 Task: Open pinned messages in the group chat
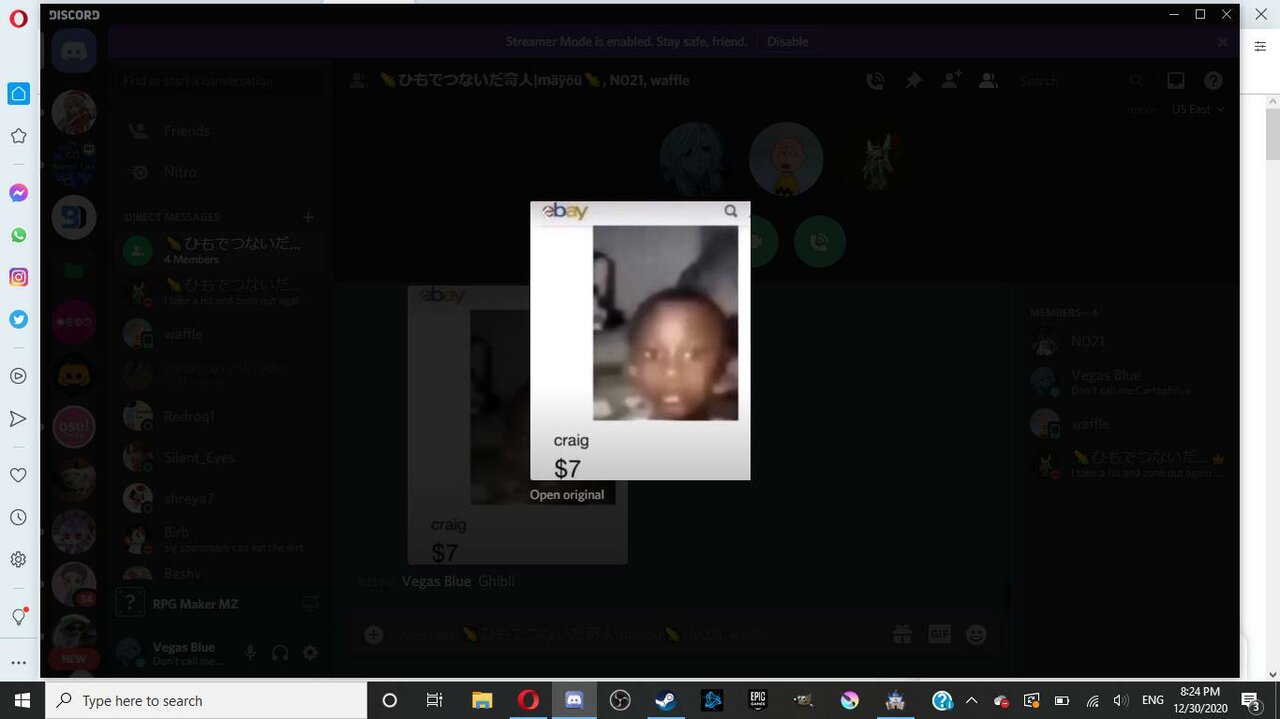(x=913, y=81)
